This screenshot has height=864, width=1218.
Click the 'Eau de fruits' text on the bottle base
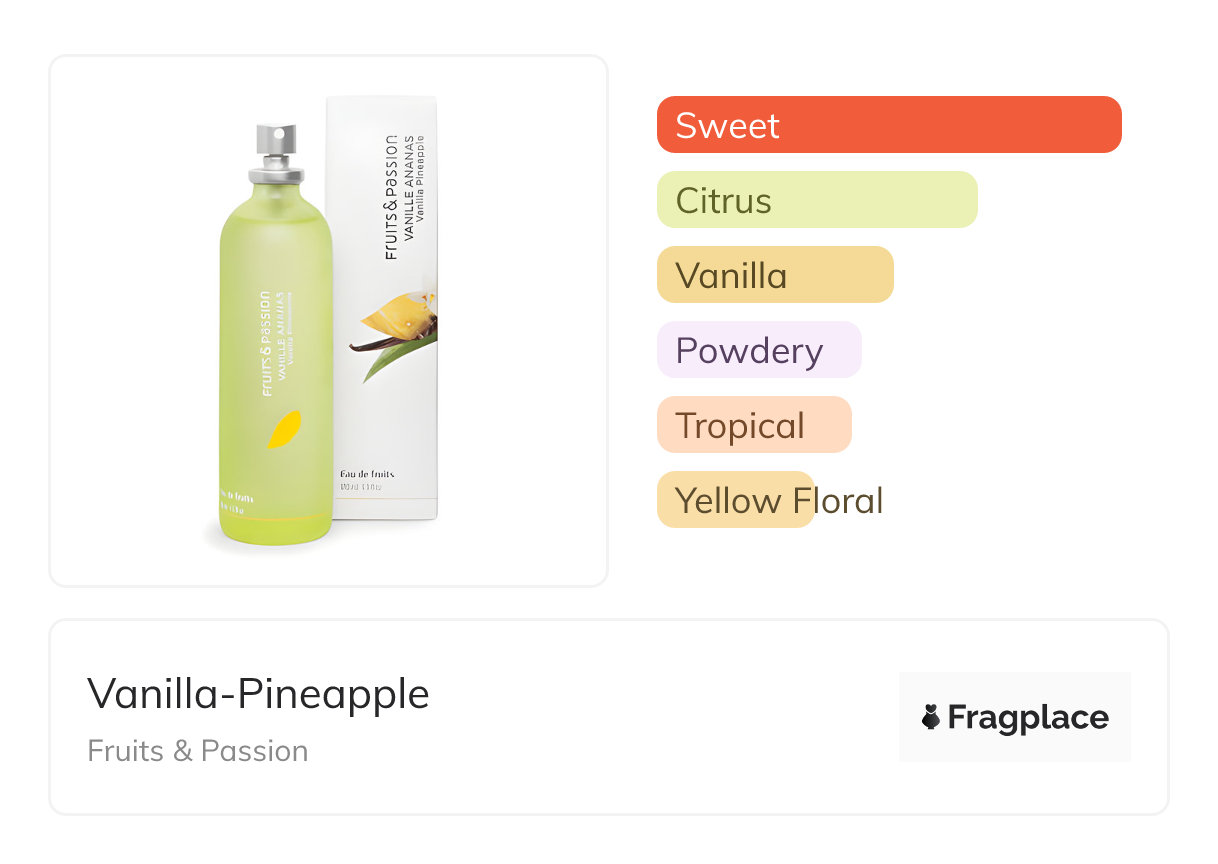237,496
